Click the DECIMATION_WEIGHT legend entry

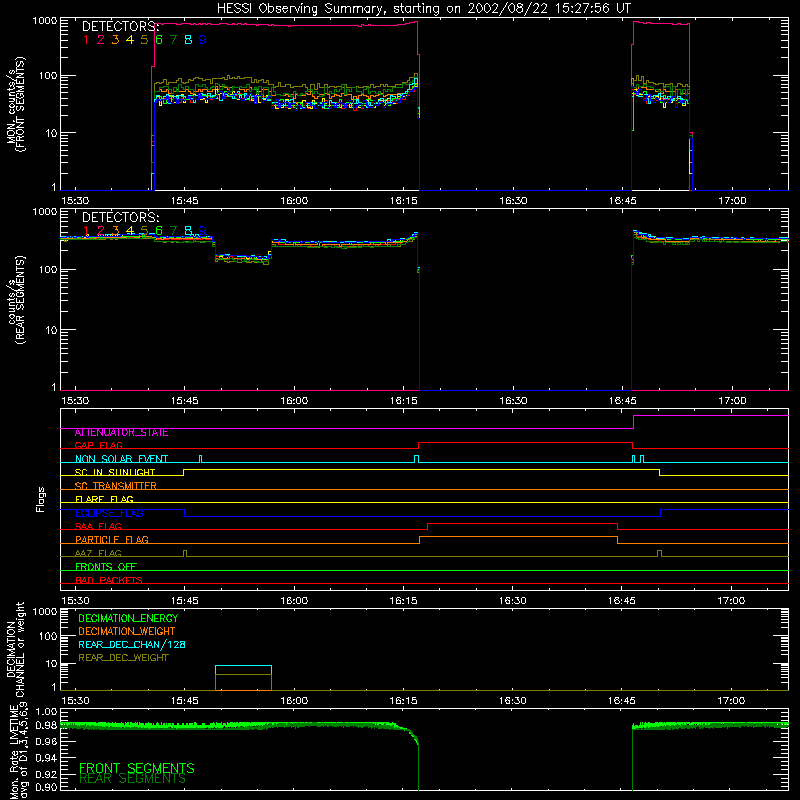(127, 632)
